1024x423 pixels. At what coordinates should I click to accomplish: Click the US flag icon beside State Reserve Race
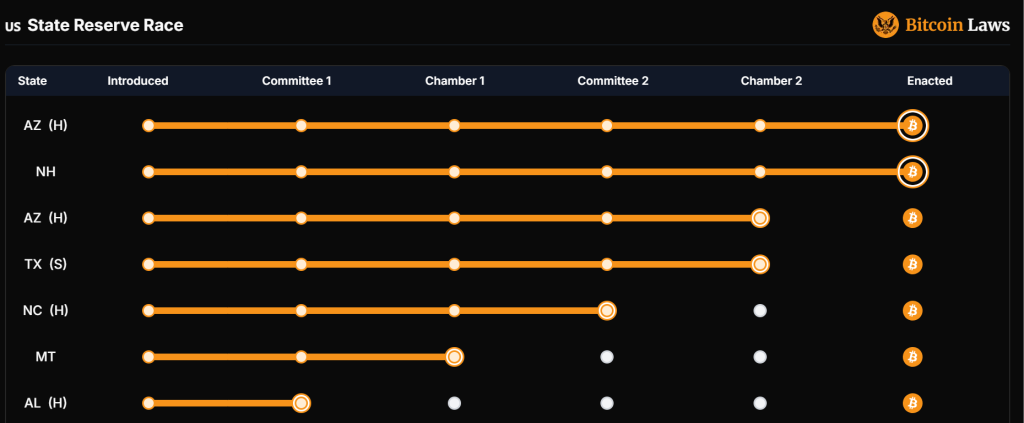[13, 27]
